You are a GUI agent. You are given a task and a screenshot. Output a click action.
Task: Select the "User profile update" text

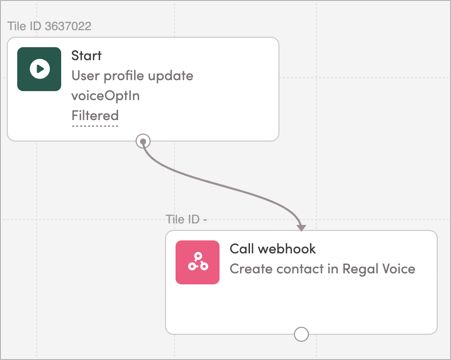132,76
